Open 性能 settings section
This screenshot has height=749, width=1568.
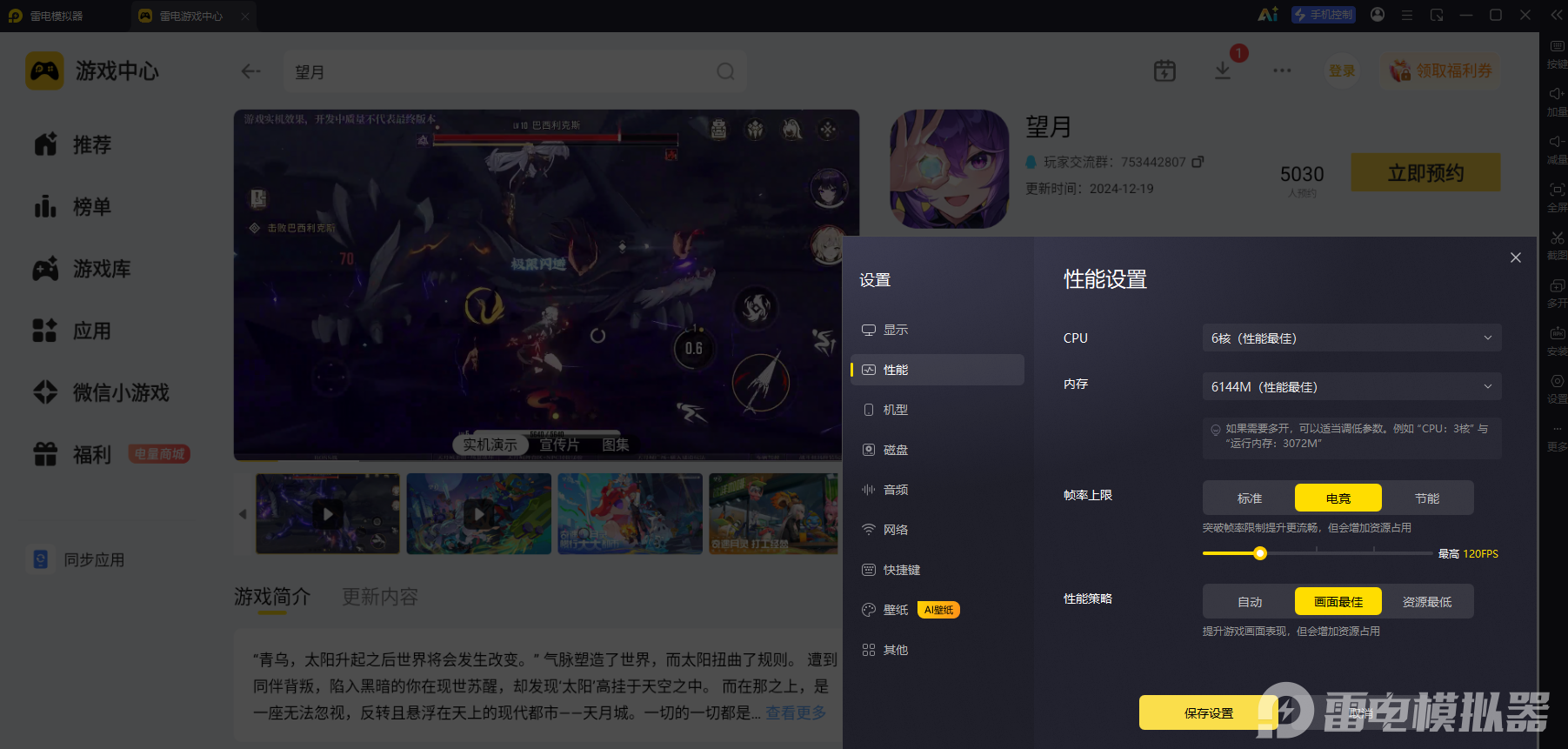click(x=937, y=370)
